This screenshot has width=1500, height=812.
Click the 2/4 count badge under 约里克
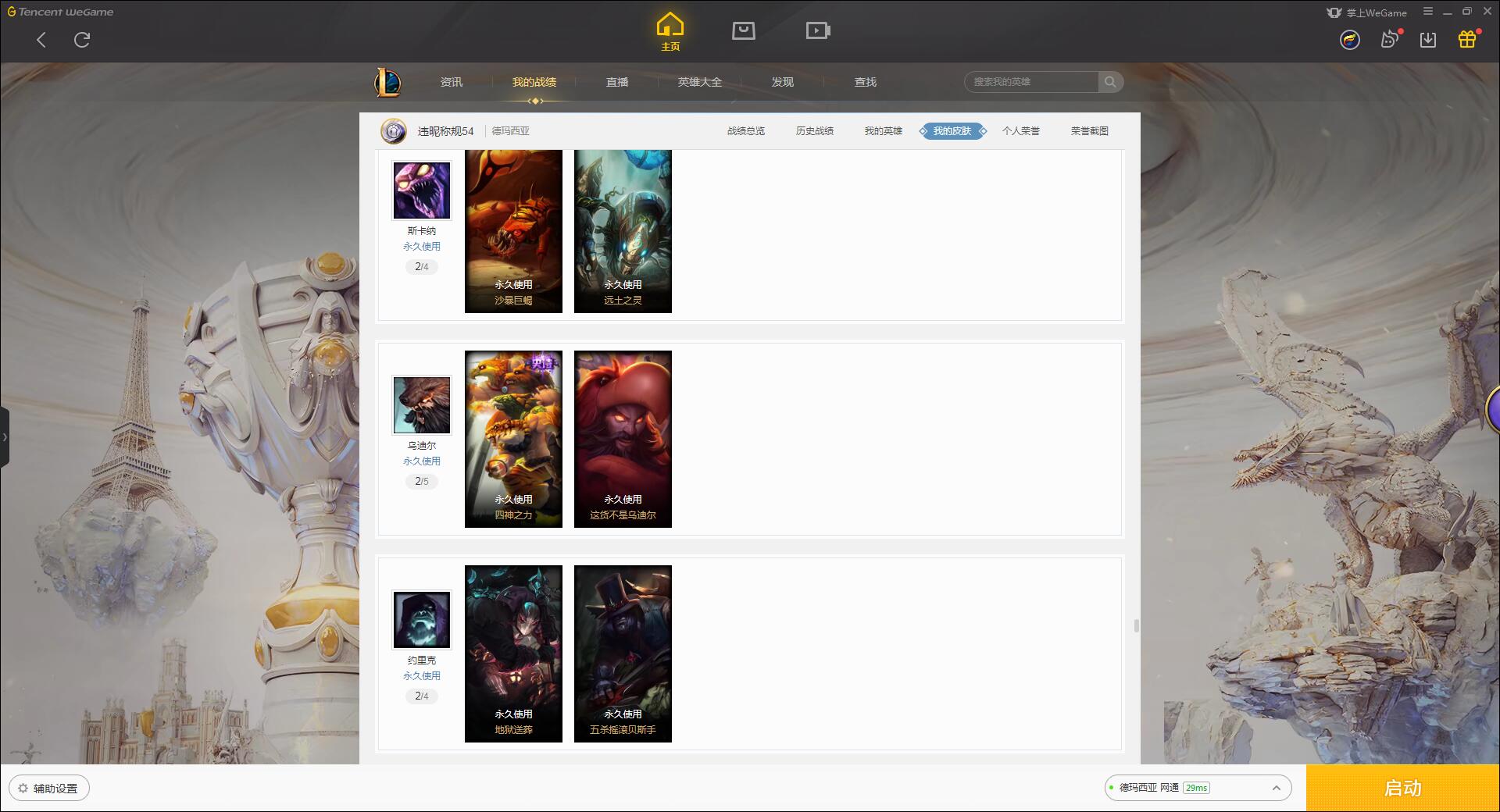click(x=422, y=696)
